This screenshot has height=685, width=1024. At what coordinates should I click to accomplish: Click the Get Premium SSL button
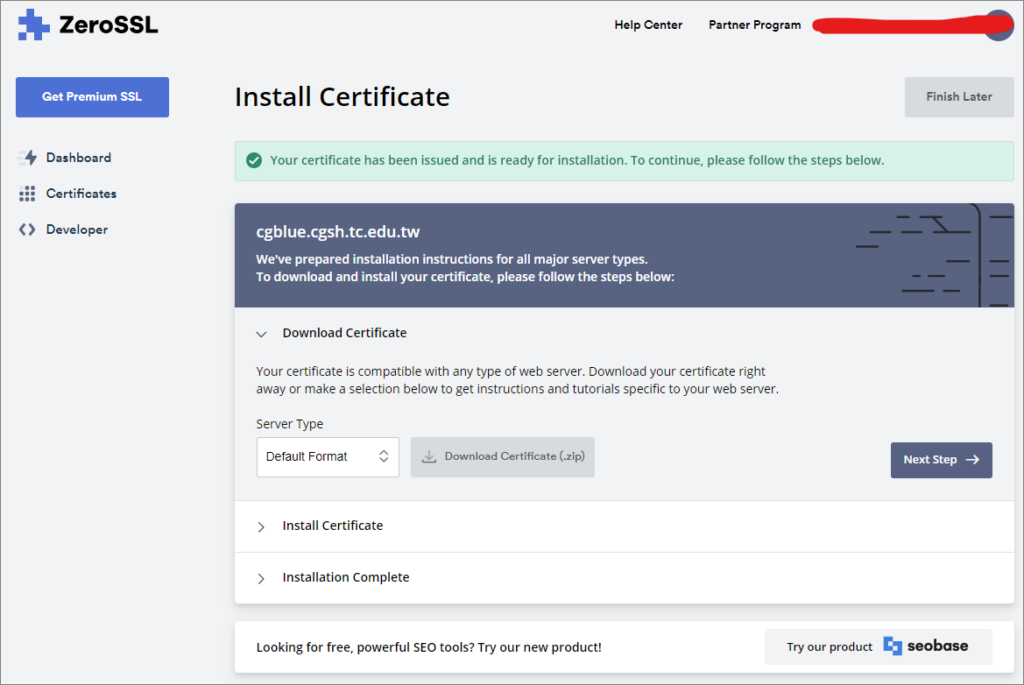[92, 97]
